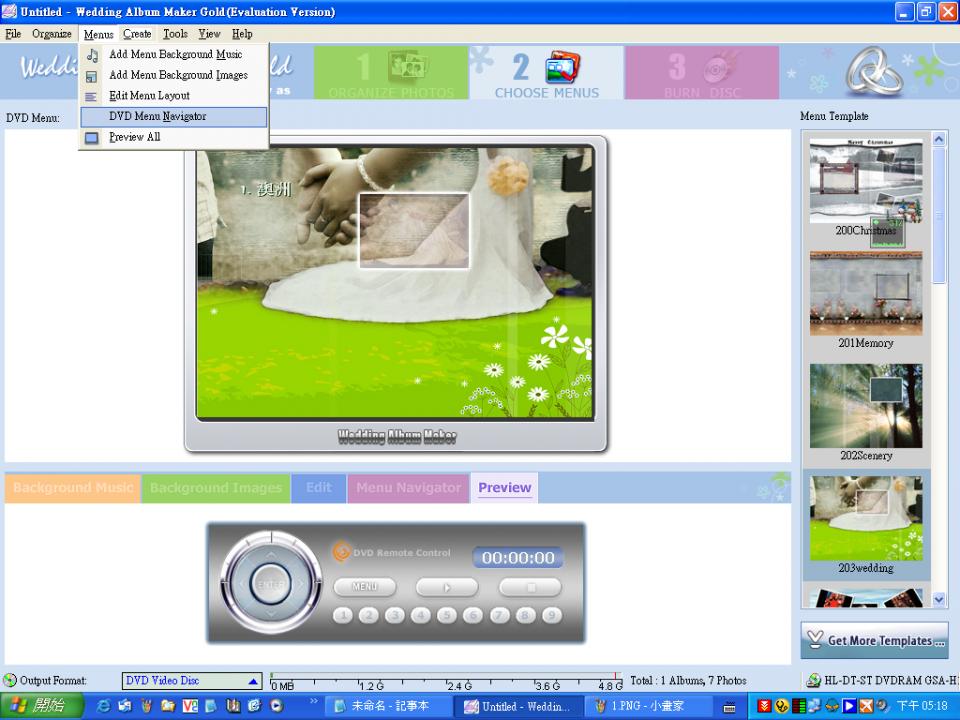Click the stop button on the remote
The height and width of the screenshot is (720, 960).
[x=530, y=588]
